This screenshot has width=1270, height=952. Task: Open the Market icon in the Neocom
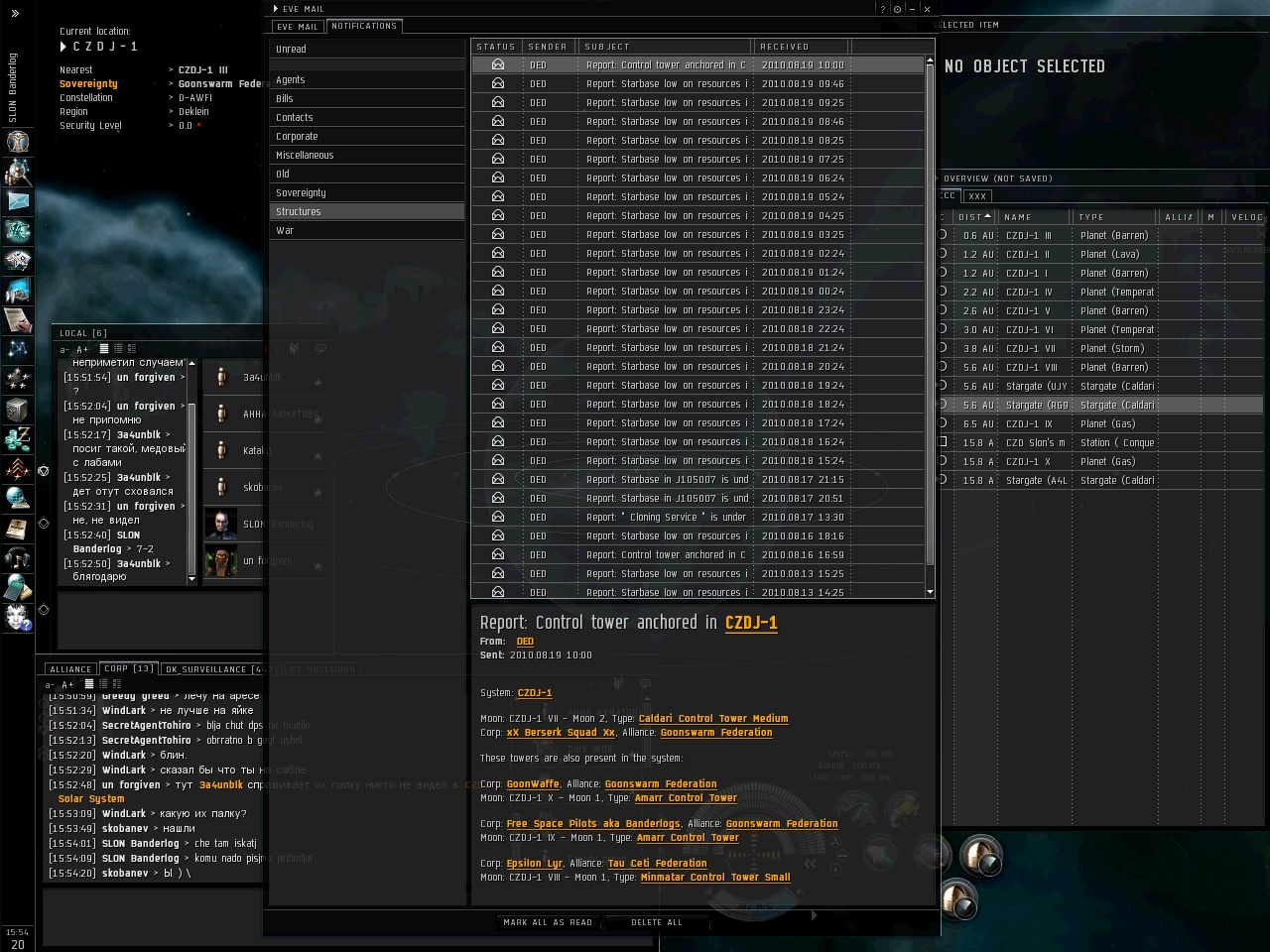pos(18,261)
